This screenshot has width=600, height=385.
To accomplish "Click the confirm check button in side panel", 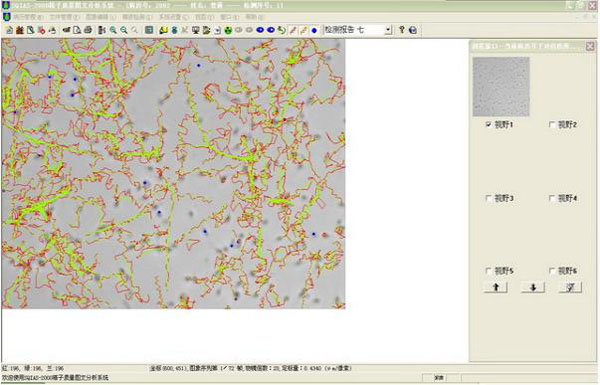I will pyautogui.click(x=570, y=287).
